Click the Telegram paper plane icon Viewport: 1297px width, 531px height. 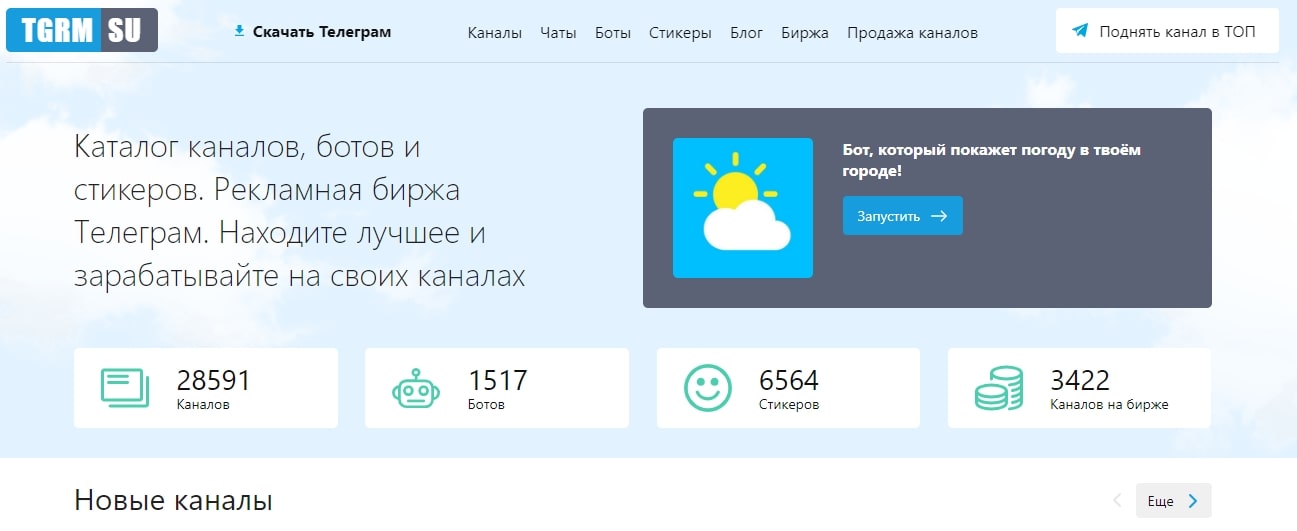pyautogui.click(x=1080, y=31)
